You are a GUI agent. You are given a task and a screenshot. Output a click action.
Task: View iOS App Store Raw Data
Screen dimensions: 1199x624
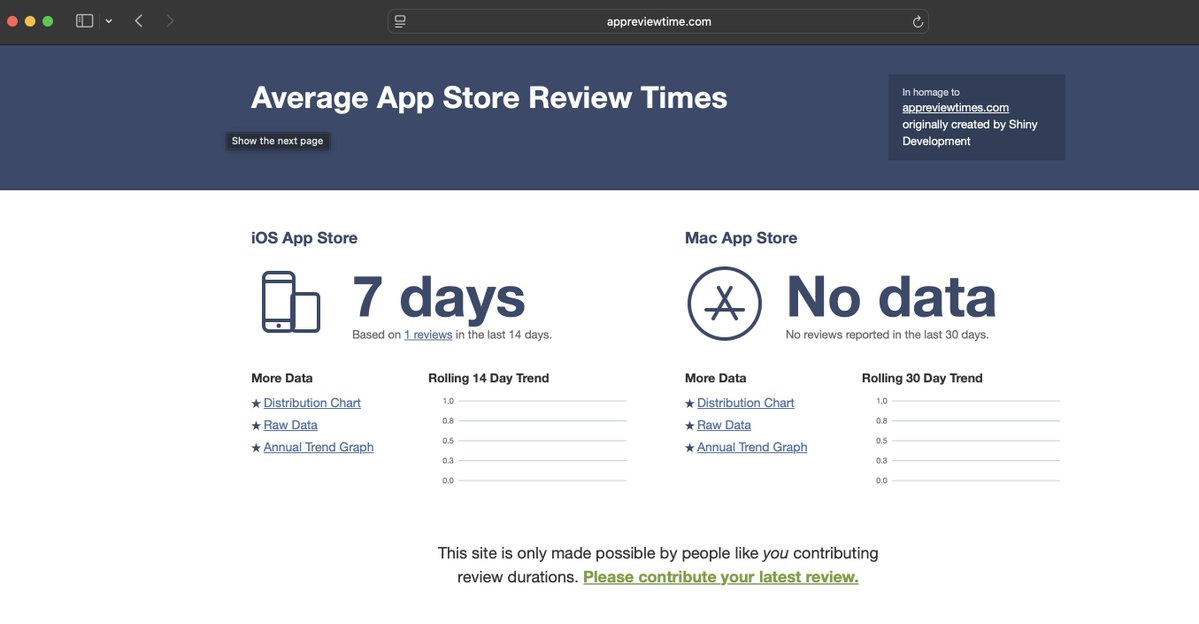pos(291,425)
